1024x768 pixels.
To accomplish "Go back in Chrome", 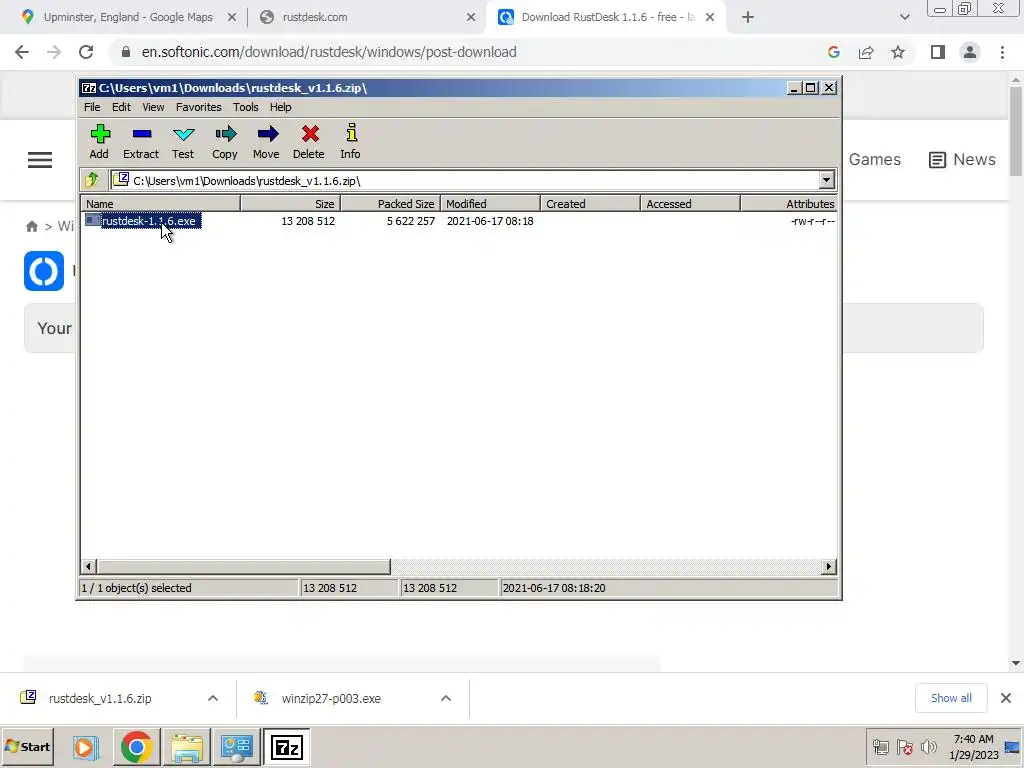I will click(22, 52).
